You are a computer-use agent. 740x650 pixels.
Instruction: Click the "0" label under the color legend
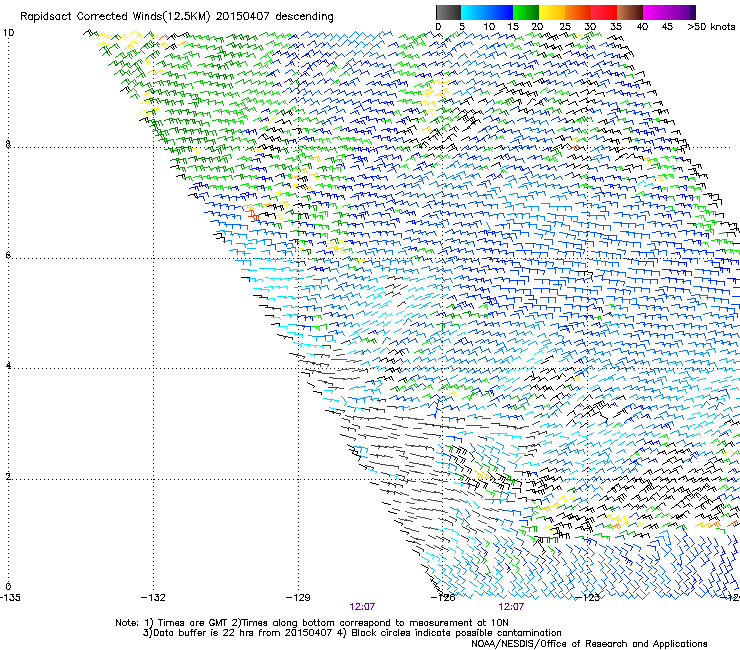(x=438, y=27)
